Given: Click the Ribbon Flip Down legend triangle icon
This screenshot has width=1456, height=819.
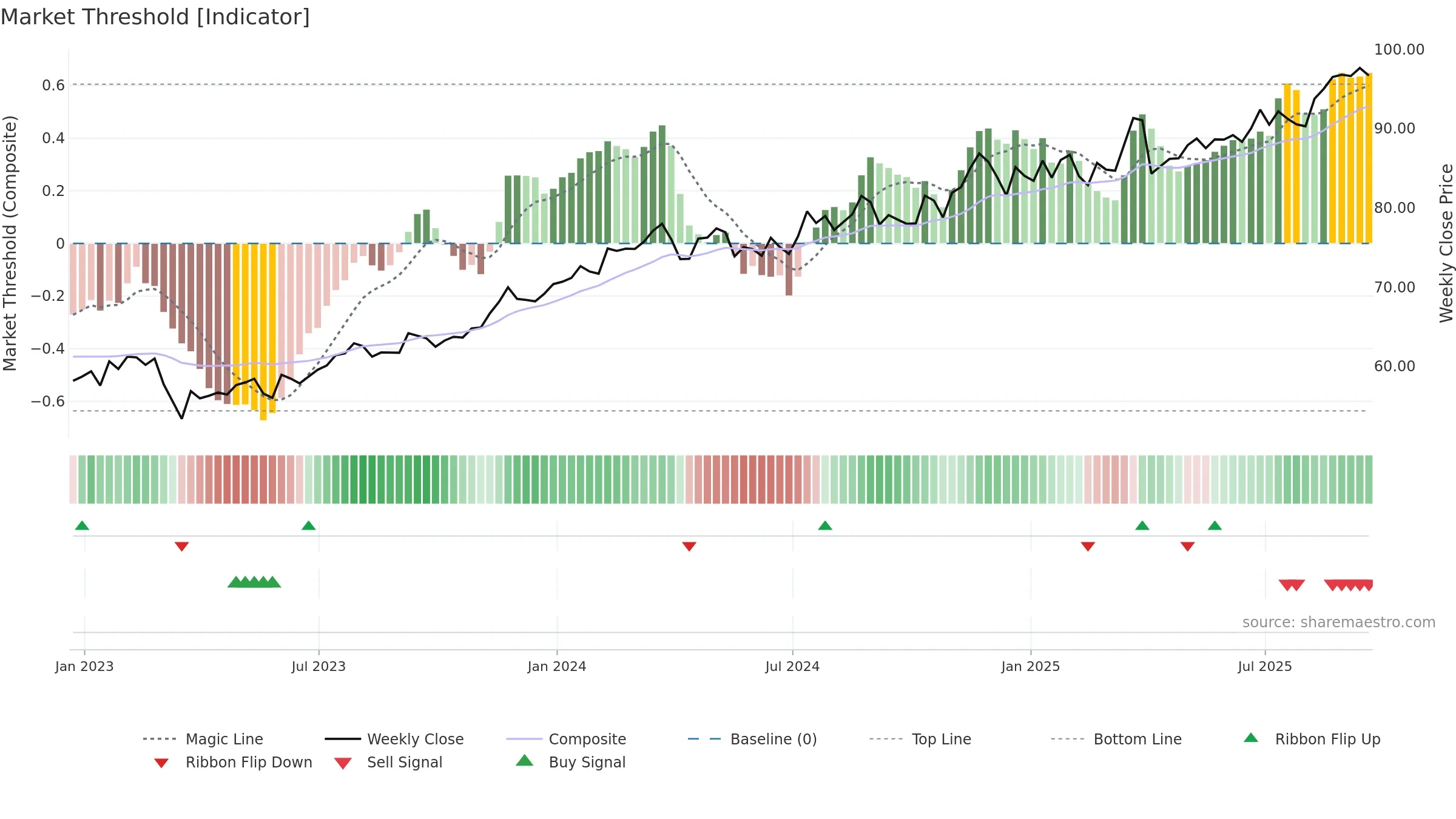Looking at the screenshot, I should click(x=161, y=763).
